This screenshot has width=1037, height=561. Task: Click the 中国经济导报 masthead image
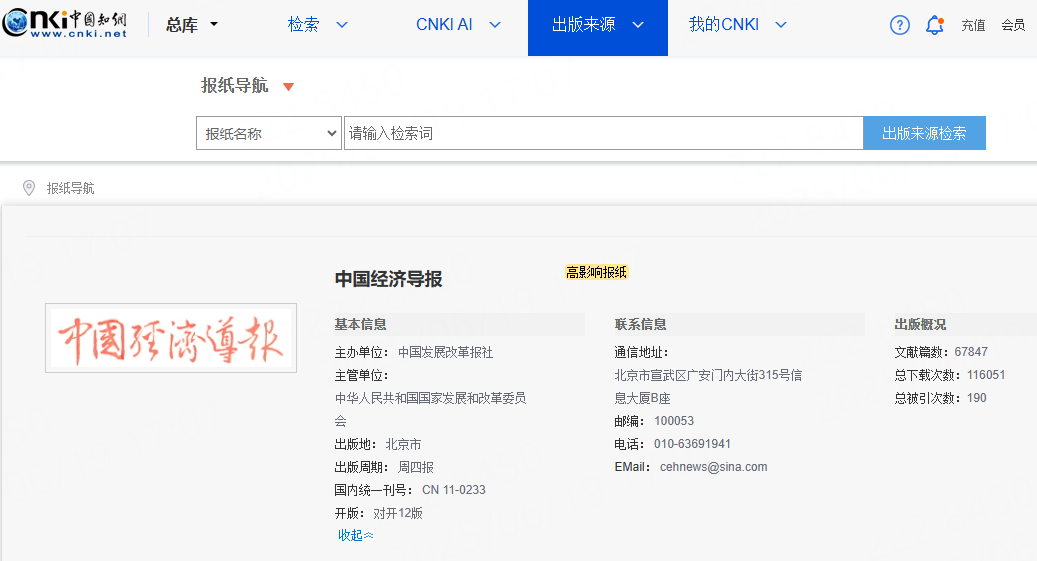[171, 338]
